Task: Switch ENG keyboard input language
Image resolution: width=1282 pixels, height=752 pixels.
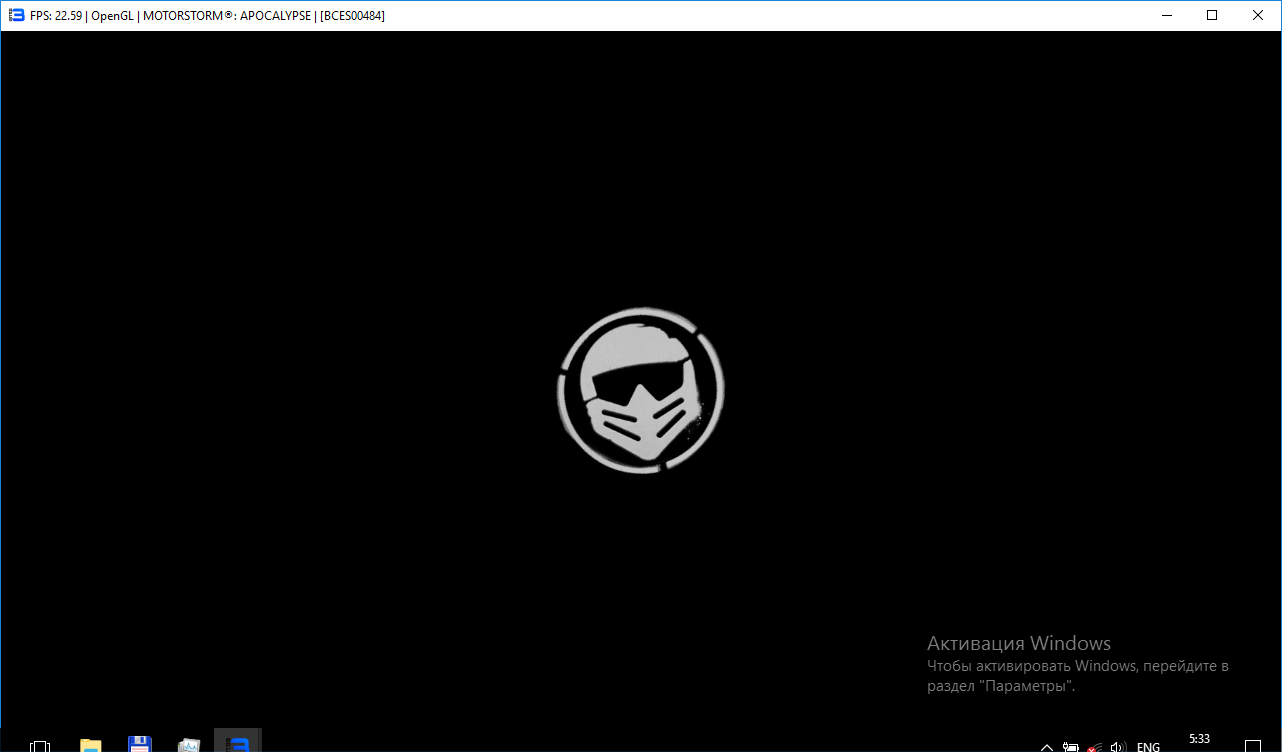Action: [x=1148, y=746]
